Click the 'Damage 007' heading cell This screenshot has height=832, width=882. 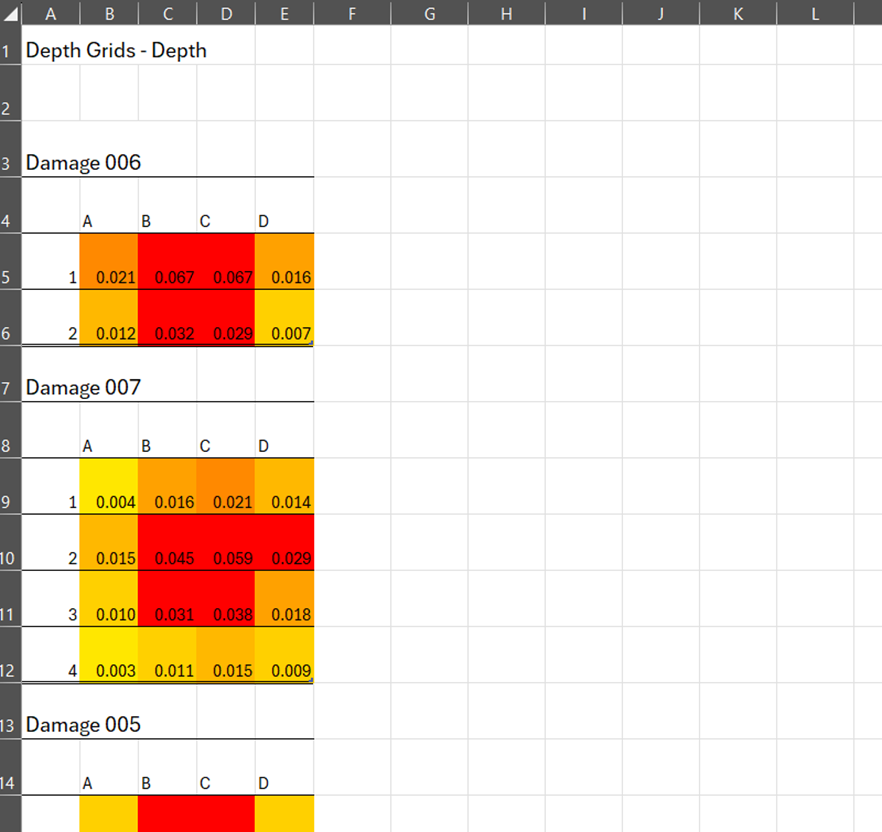tap(83, 388)
